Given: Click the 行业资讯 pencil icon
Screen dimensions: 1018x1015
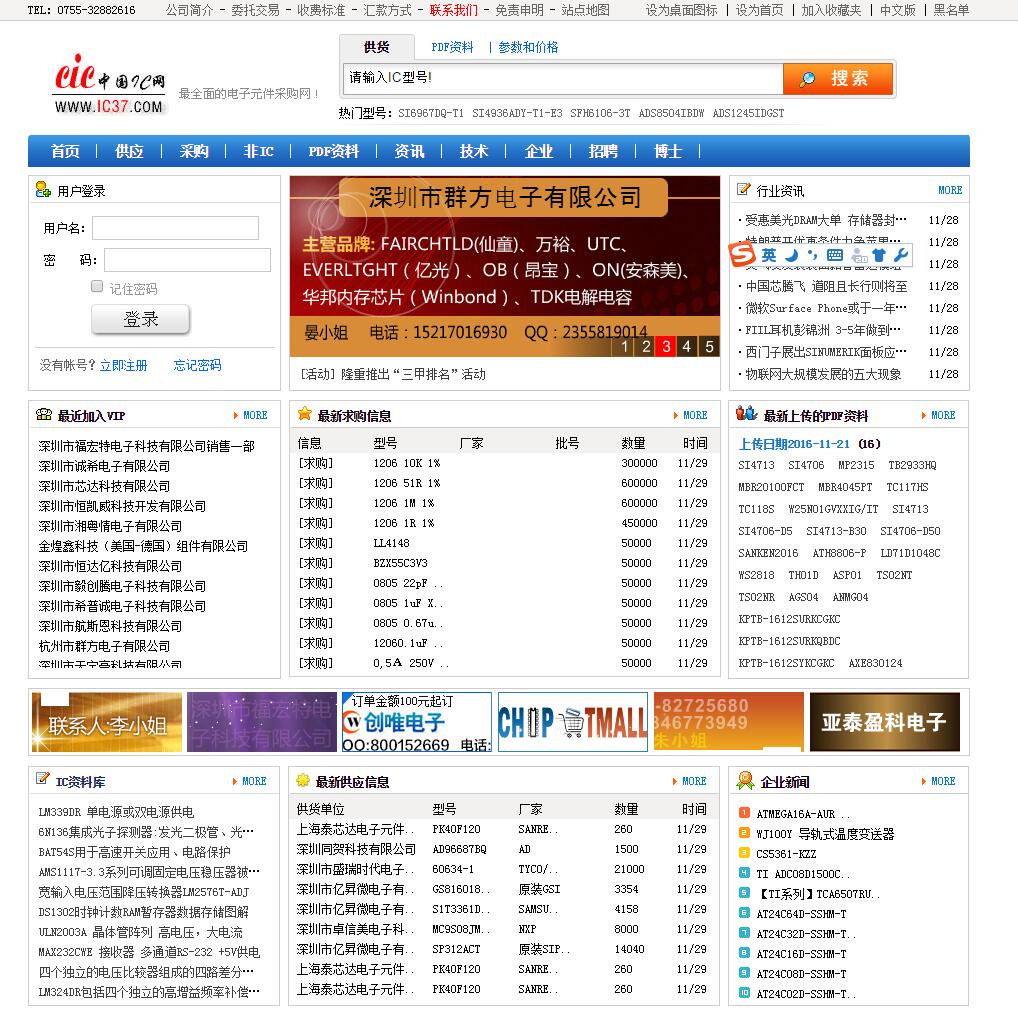Looking at the screenshot, I should [x=743, y=189].
